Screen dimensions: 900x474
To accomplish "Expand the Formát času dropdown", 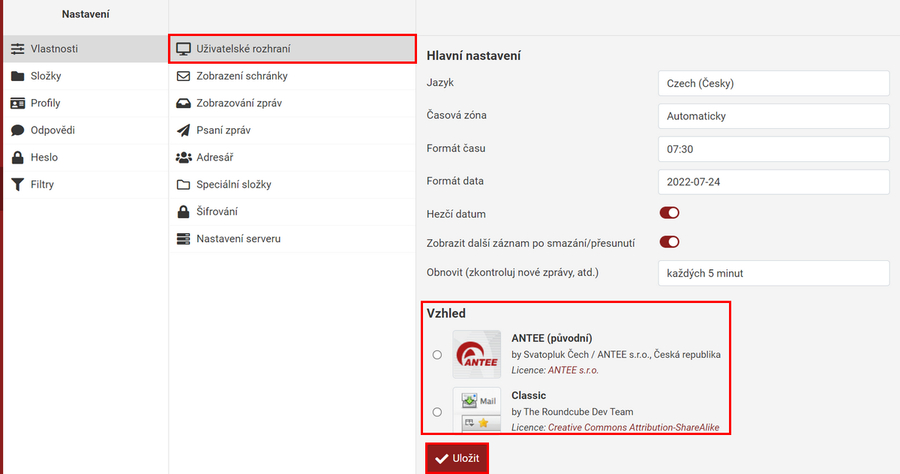I will 773,149.
